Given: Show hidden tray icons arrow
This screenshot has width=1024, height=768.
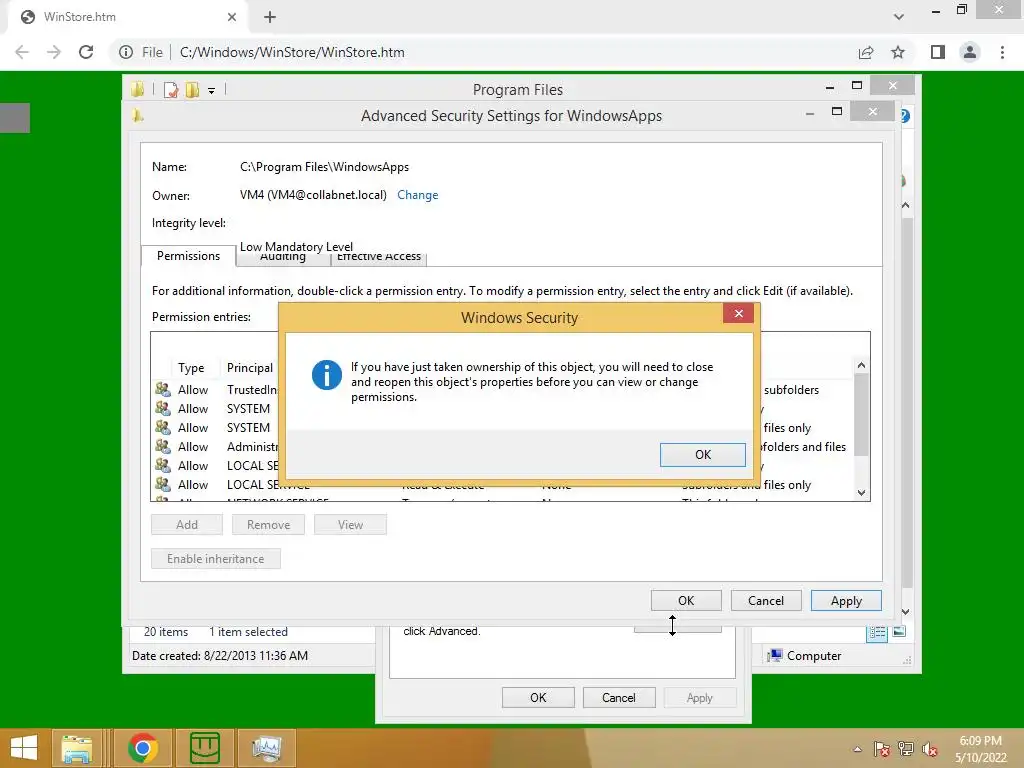Looking at the screenshot, I should pyautogui.click(x=858, y=749).
